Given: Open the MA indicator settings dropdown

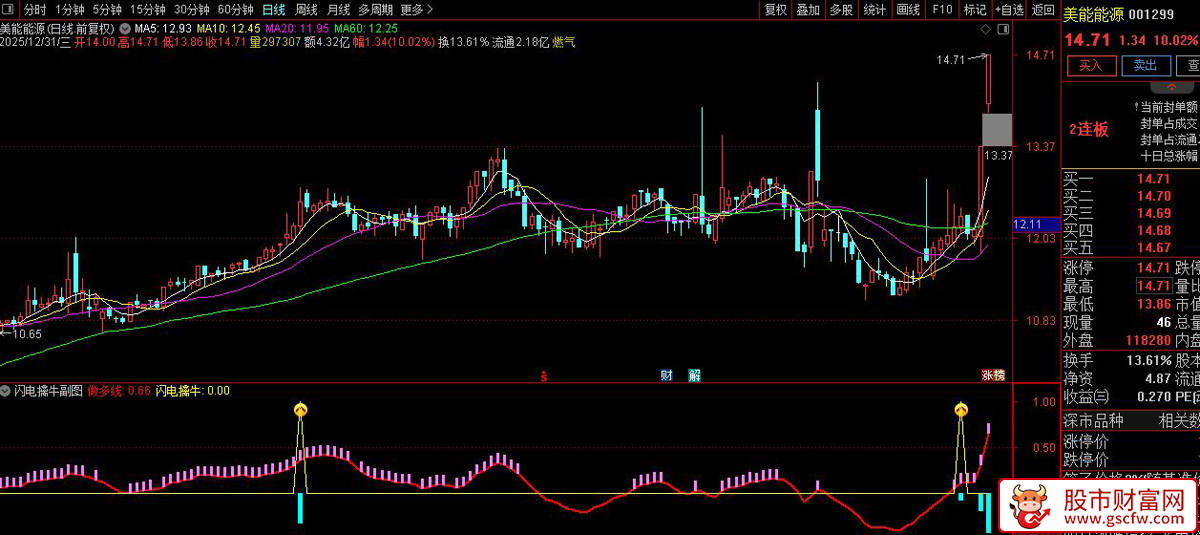Looking at the screenshot, I should (124, 28).
